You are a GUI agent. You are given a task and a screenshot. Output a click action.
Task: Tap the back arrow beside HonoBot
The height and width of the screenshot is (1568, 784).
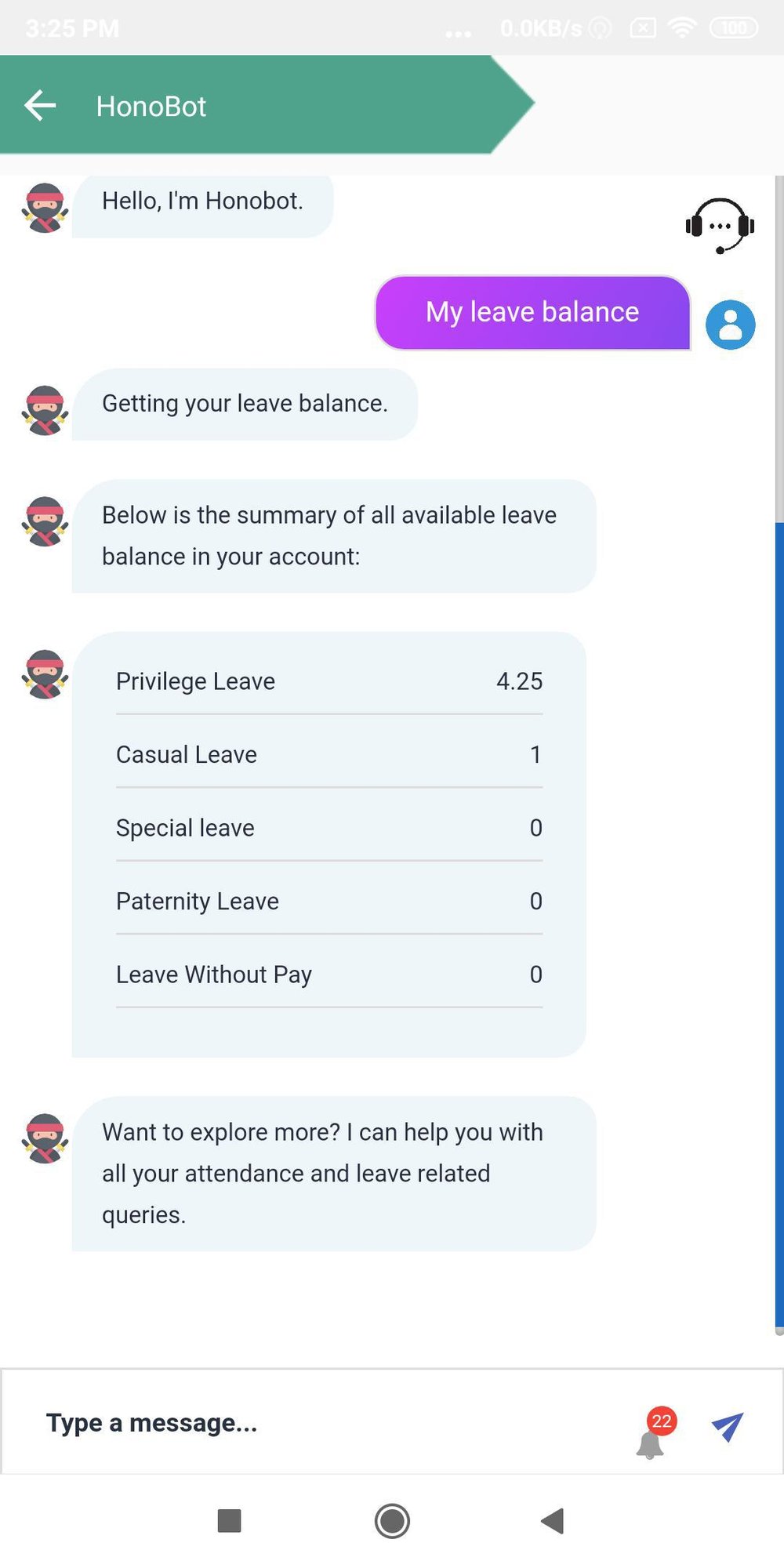(x=40, y=105)
